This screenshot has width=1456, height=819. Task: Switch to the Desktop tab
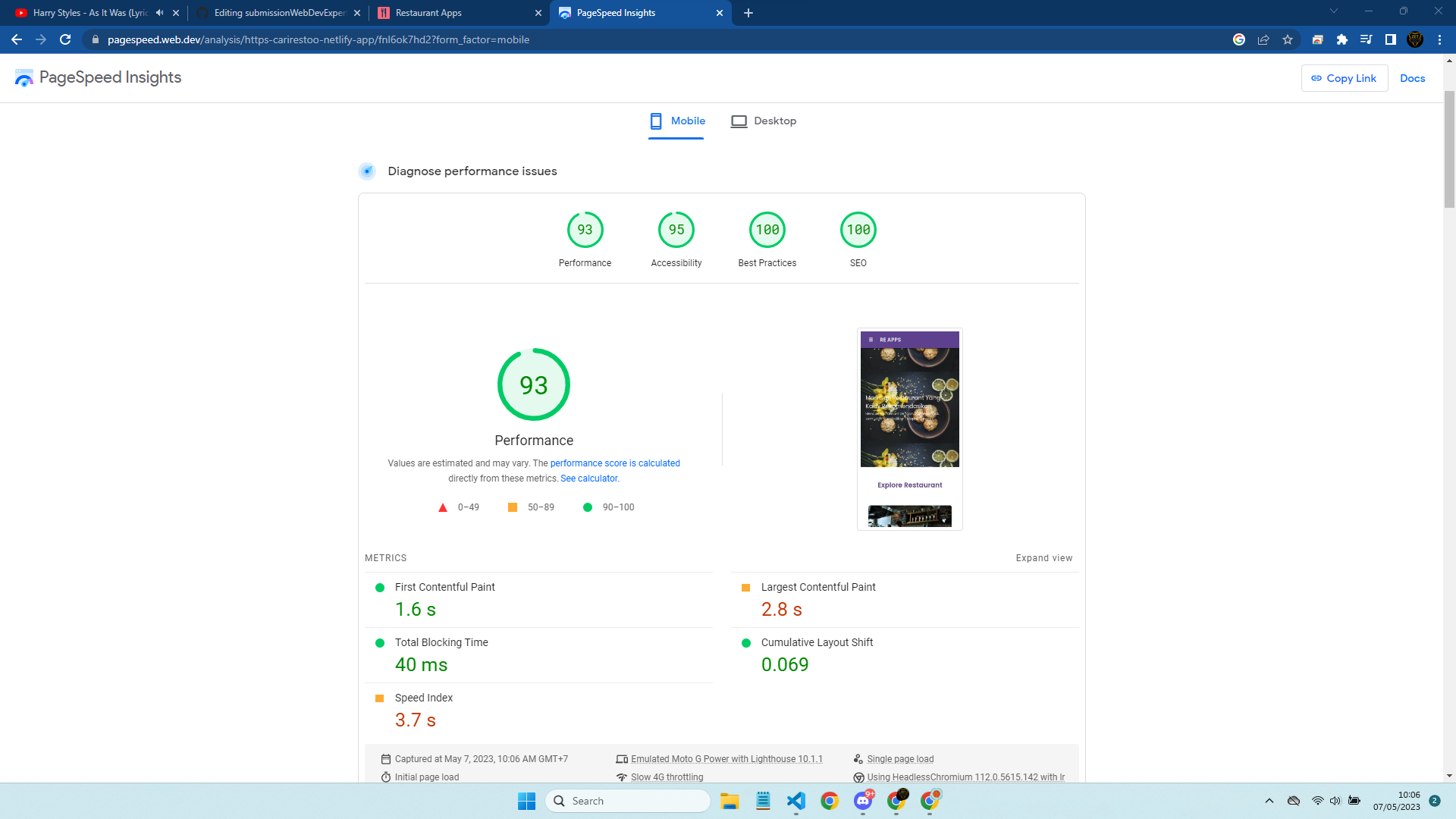pyautogui.click(x=763, y=121)
